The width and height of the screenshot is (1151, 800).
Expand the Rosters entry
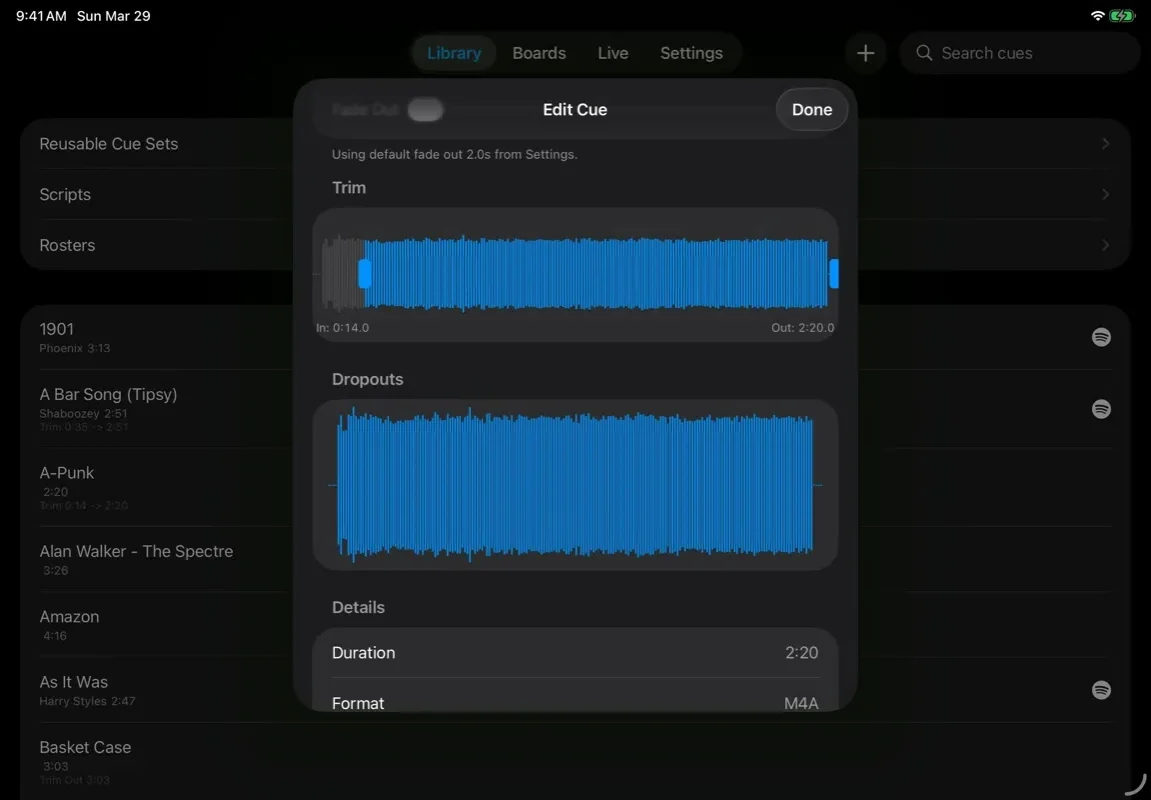point(1106,244)
